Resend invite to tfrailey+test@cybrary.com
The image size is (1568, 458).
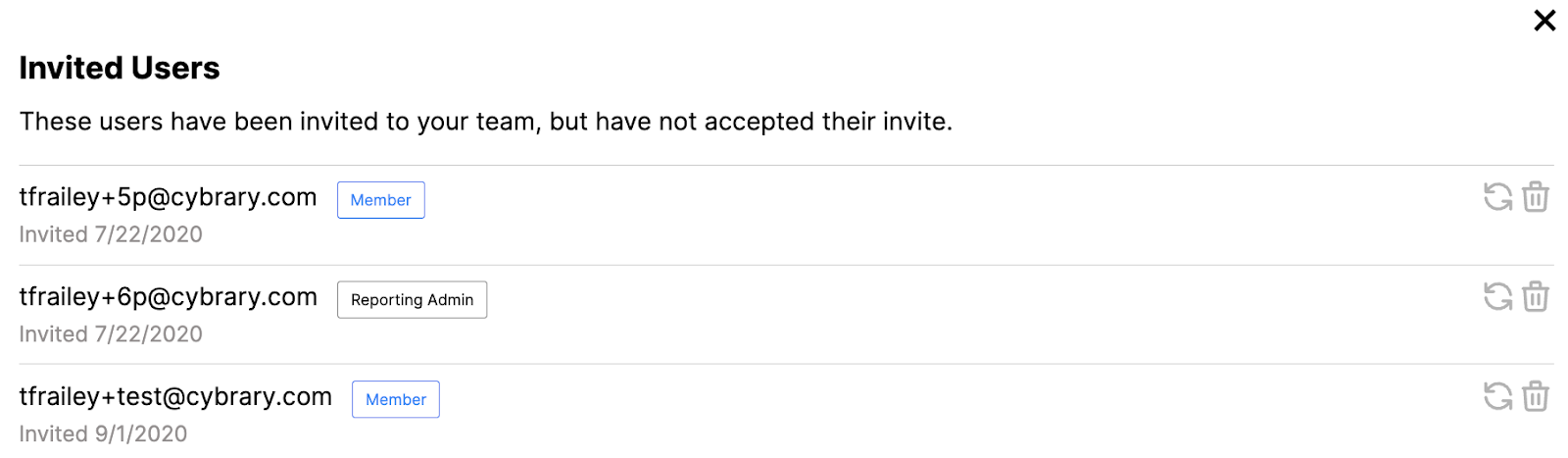1497,396
